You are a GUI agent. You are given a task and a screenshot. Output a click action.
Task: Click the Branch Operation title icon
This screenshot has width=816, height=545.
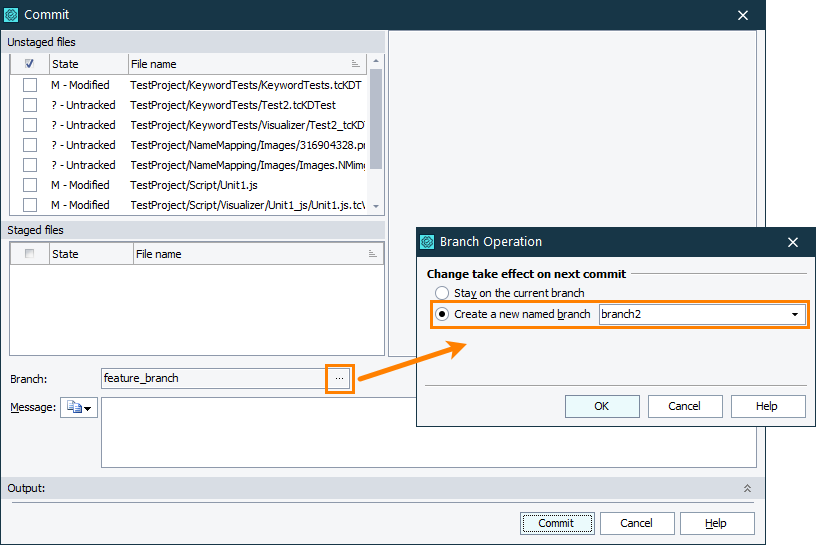pos(427,242)
